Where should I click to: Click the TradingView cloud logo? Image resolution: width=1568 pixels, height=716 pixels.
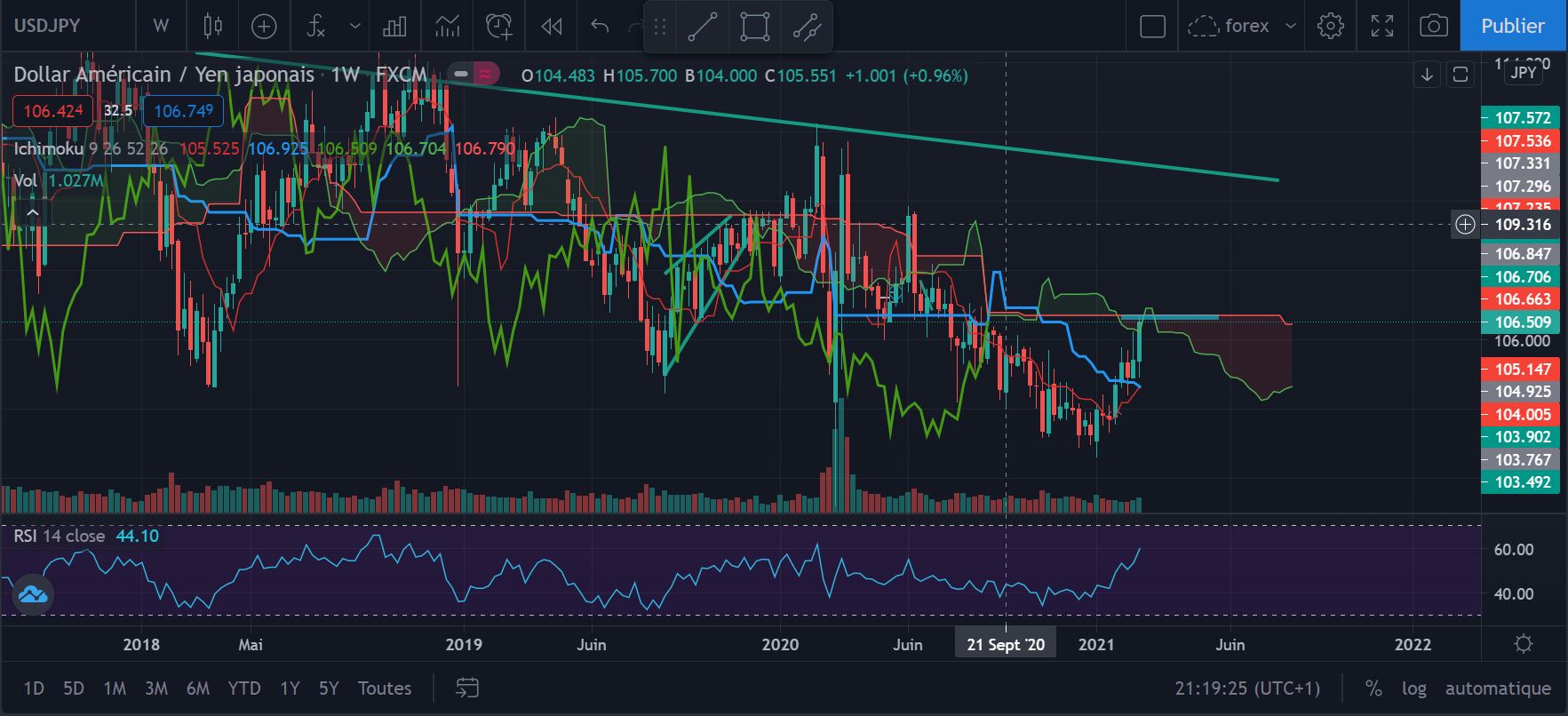pos(33,594)
